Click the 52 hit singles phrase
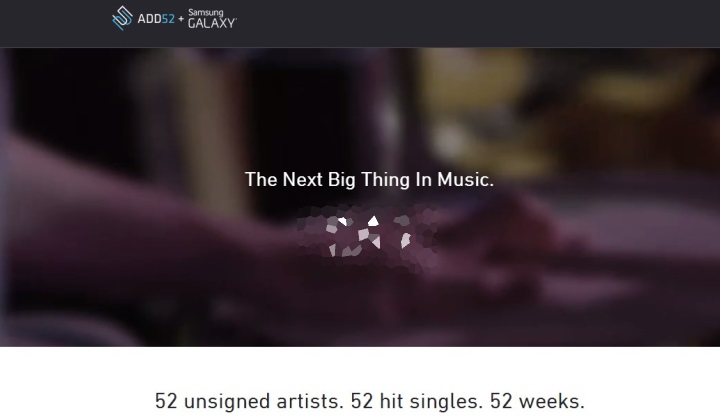Image resolution: width=720 pixels, height=420 pixels. coord(417,401)
